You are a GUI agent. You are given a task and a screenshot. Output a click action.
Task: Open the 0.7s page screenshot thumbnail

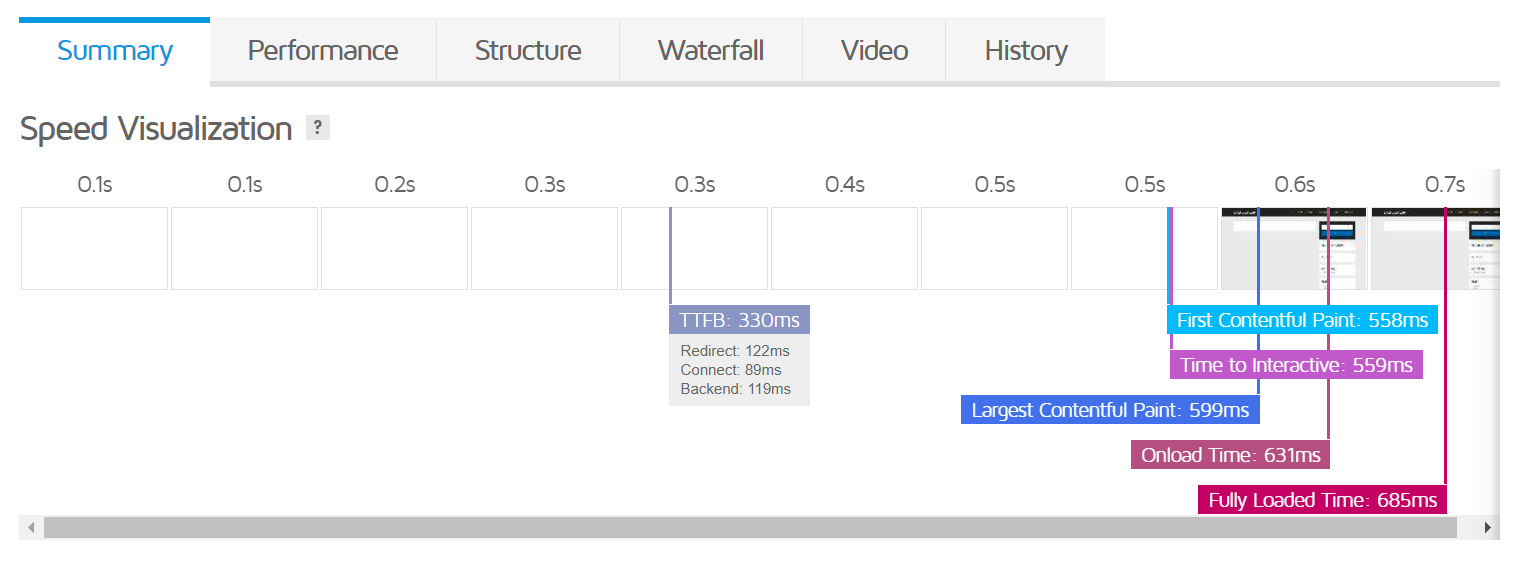1436,249
